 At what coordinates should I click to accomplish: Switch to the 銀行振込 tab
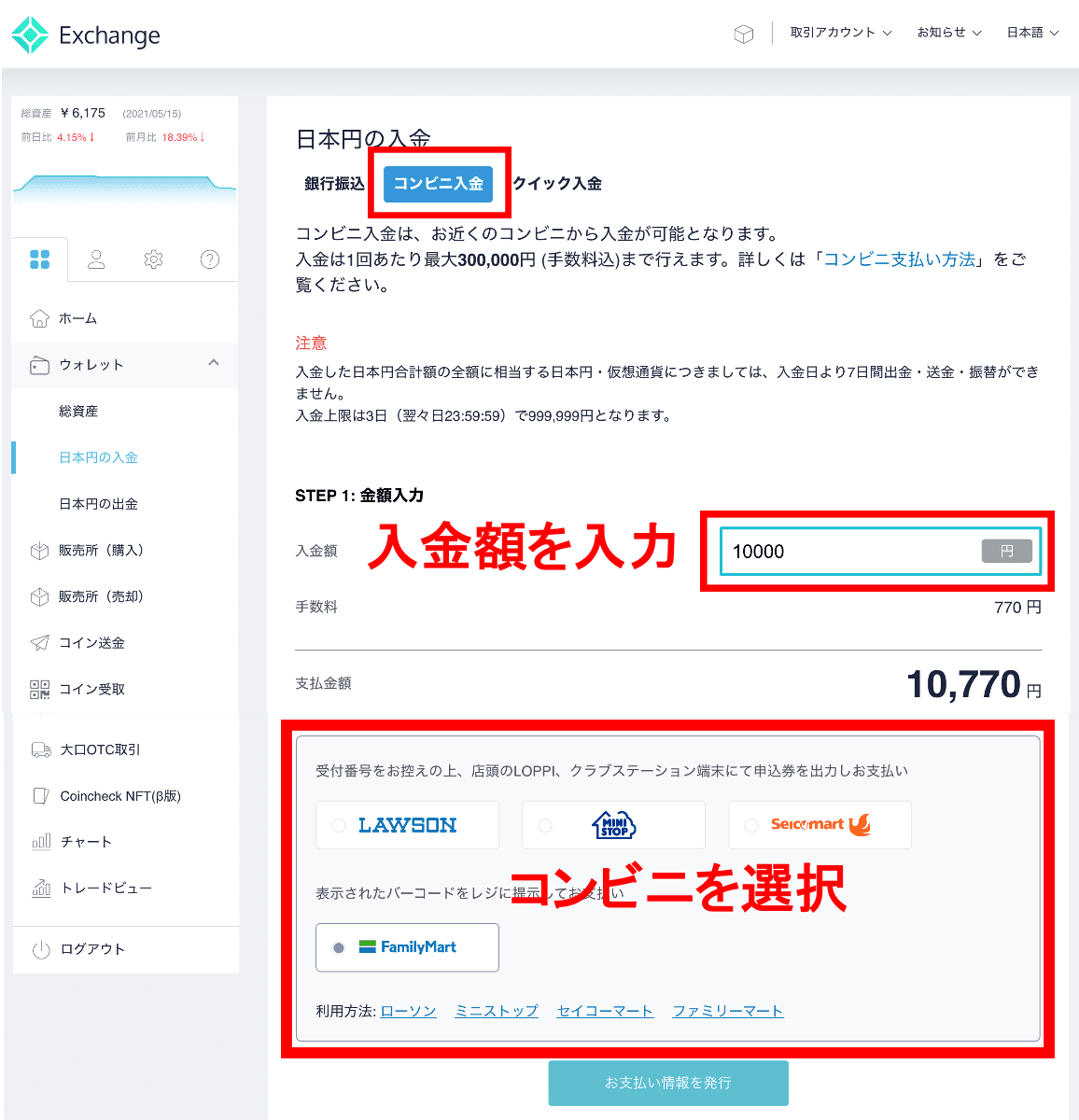click(332, 184)
